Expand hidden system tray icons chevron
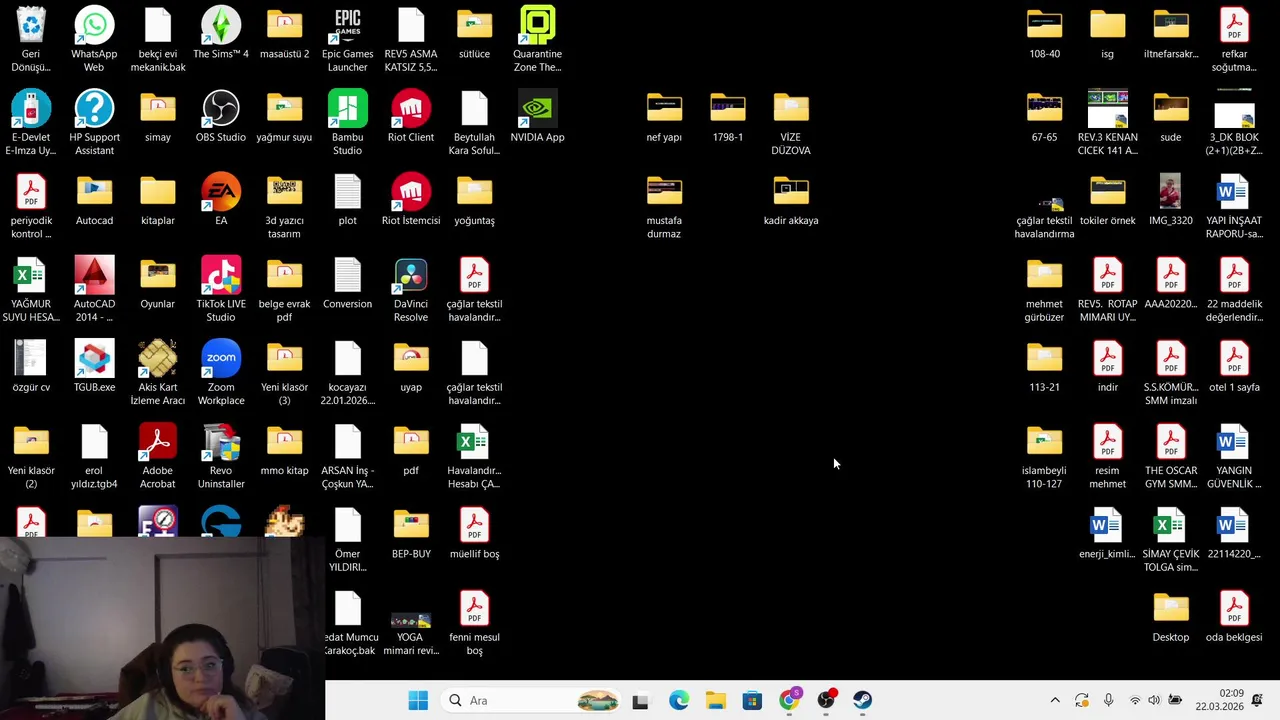 [1054, 700]
